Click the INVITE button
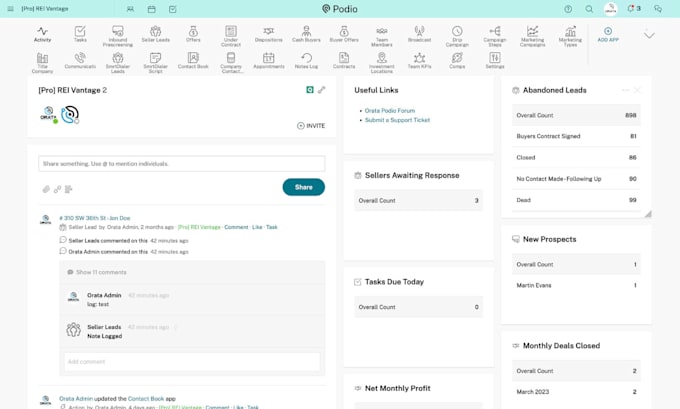The image size is (680, 409). (x=311, y=126)
